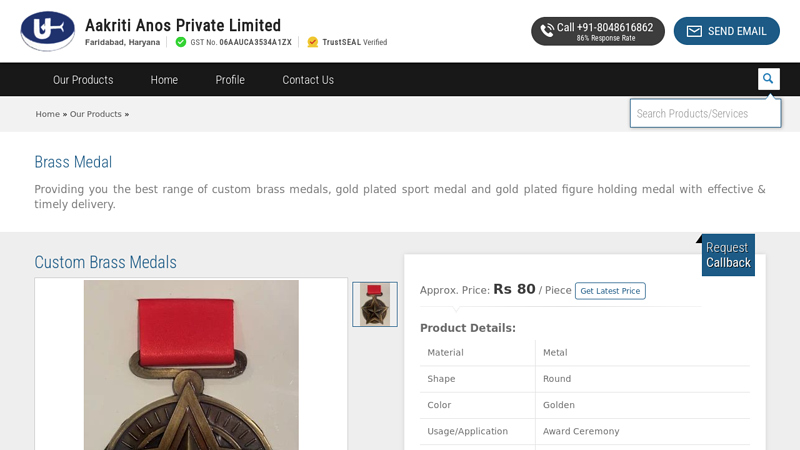Open the Custom Brass Medals heading link
Screen dimensions: 800x450
(105, 262)
